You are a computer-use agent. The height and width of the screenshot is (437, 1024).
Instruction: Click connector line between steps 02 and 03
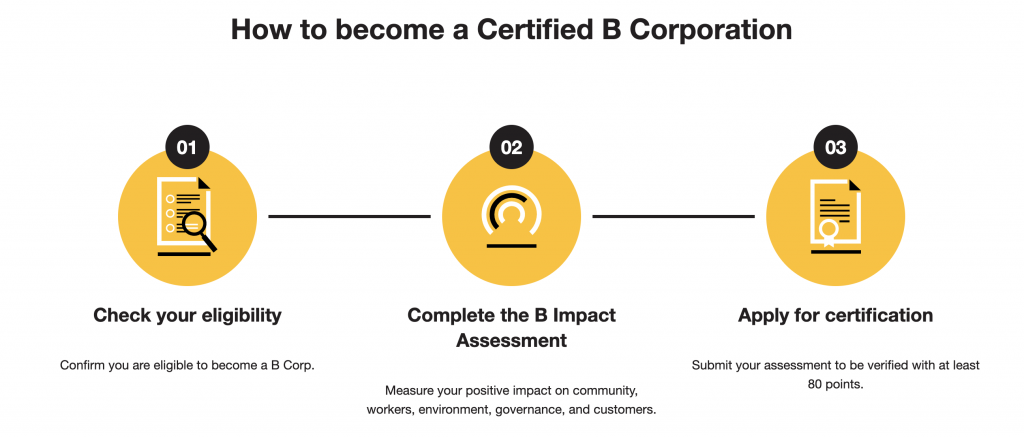[x=673, y=216]
